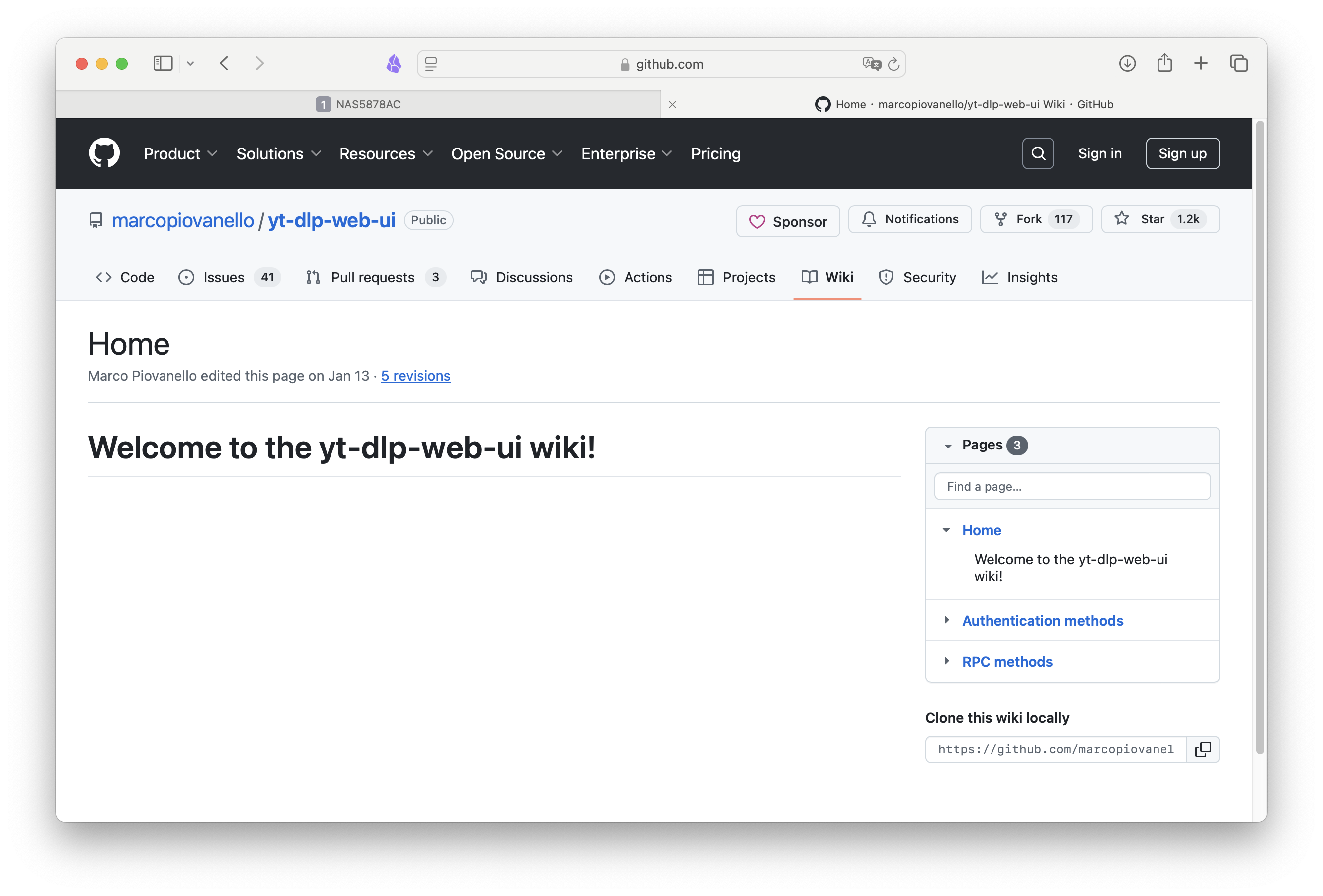
Task: Close the current tab with X
Action: [x=672, y=104]
